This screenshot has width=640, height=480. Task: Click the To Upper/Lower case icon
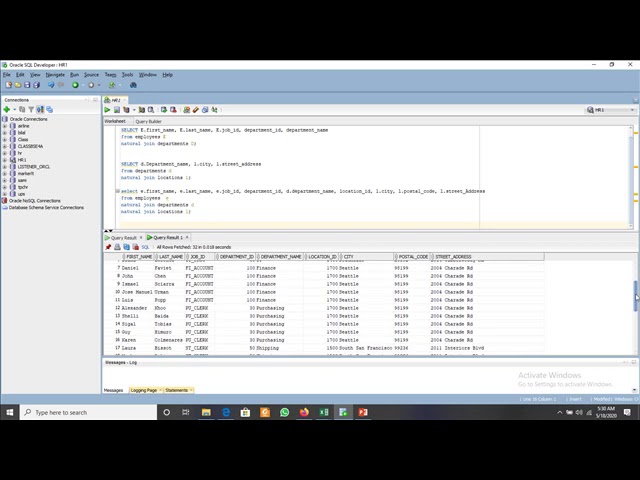[x=214, y=110]
